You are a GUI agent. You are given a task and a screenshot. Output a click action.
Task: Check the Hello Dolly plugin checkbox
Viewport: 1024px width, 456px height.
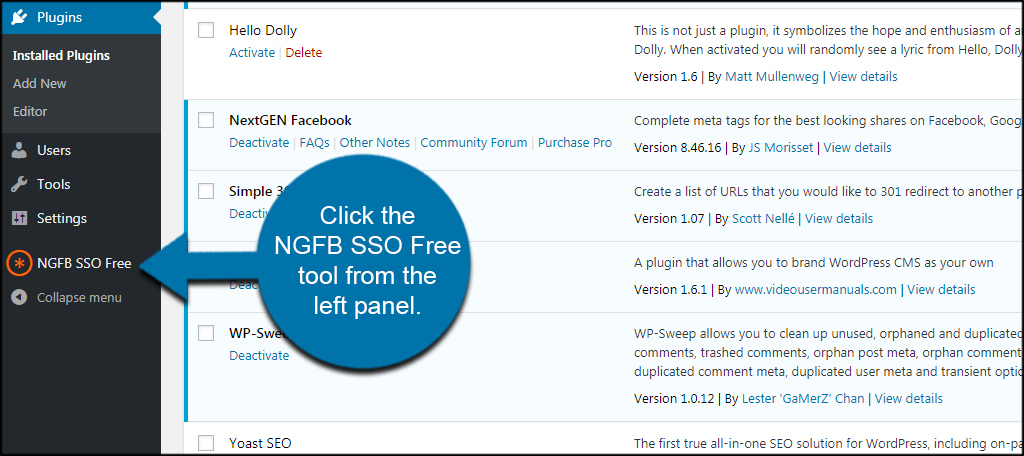pyautogui.click(x=206, y=30)
